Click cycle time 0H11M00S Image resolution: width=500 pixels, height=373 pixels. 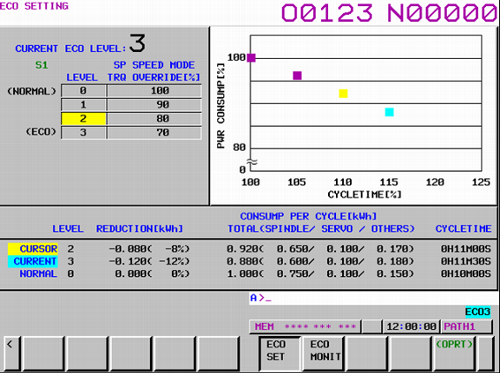pyautogui.click(x=466, y=249)
